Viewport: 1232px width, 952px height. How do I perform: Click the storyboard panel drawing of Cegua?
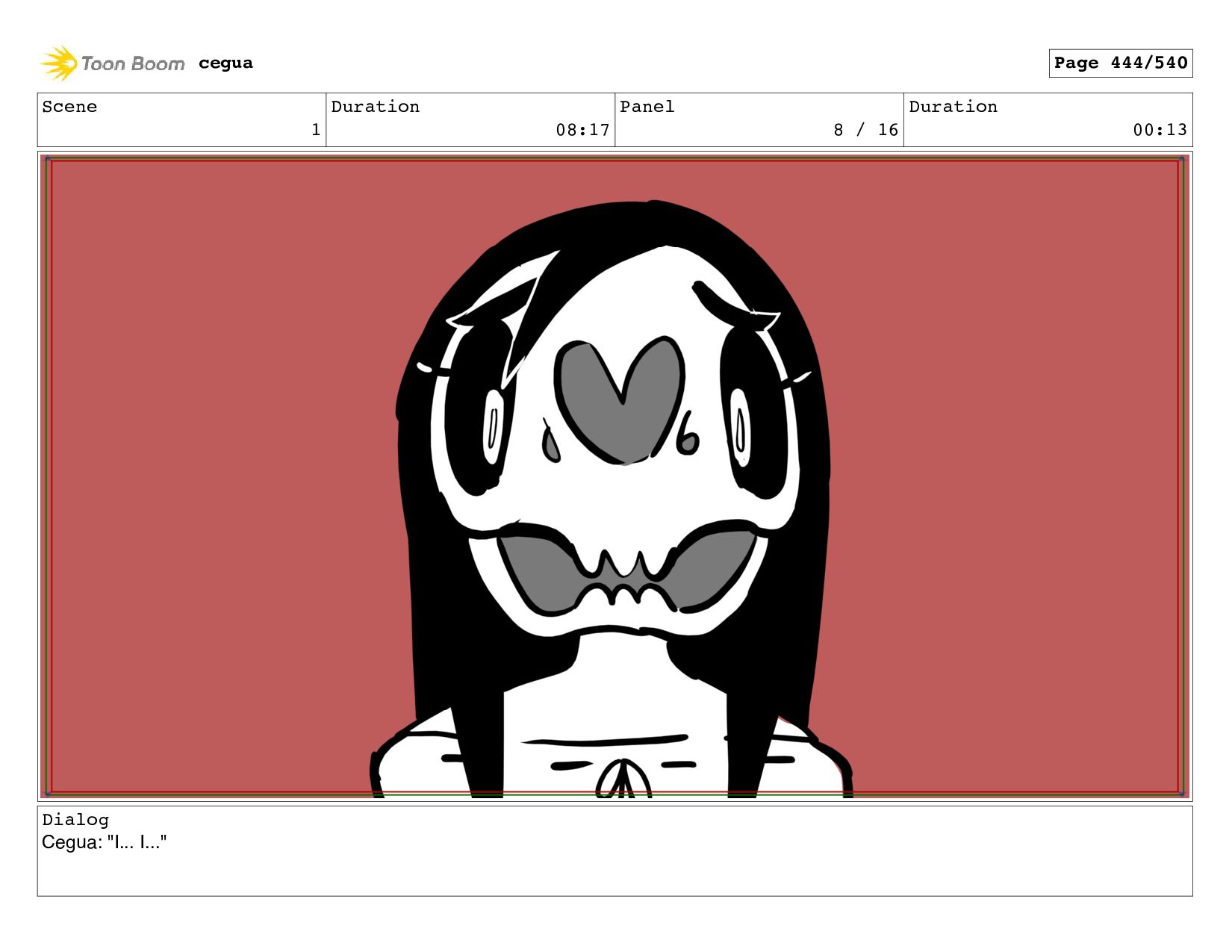pos(615,476)
